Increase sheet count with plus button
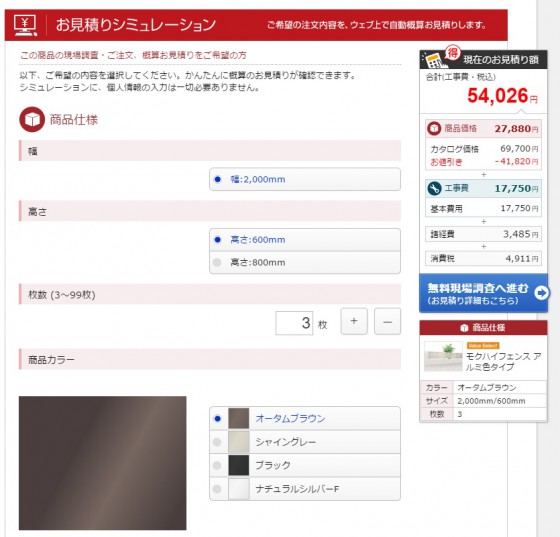This screenshot has height=537, width=560. pyautogui.click(x=354, y=321)
